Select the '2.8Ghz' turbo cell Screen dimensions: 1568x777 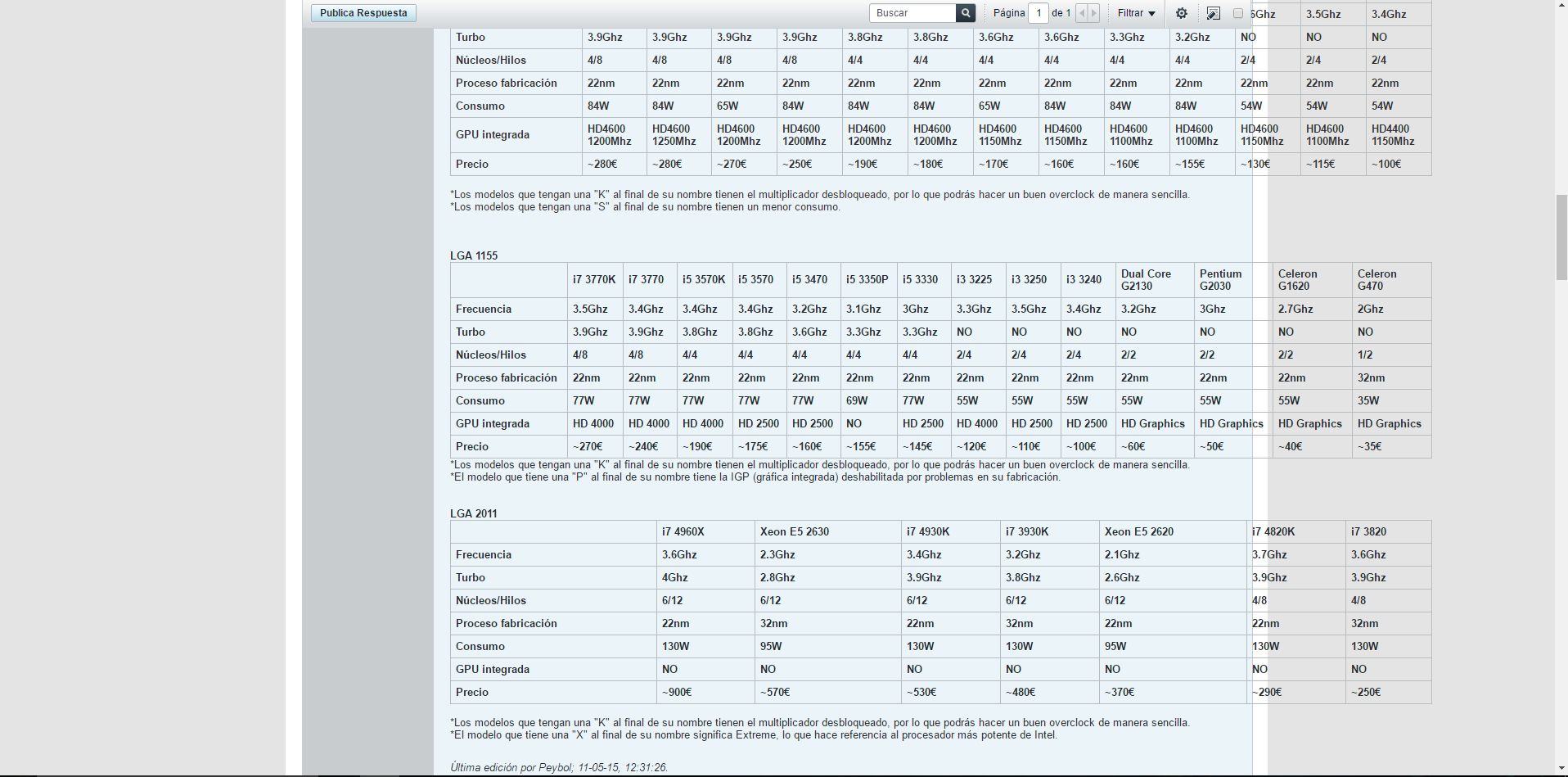827,578
